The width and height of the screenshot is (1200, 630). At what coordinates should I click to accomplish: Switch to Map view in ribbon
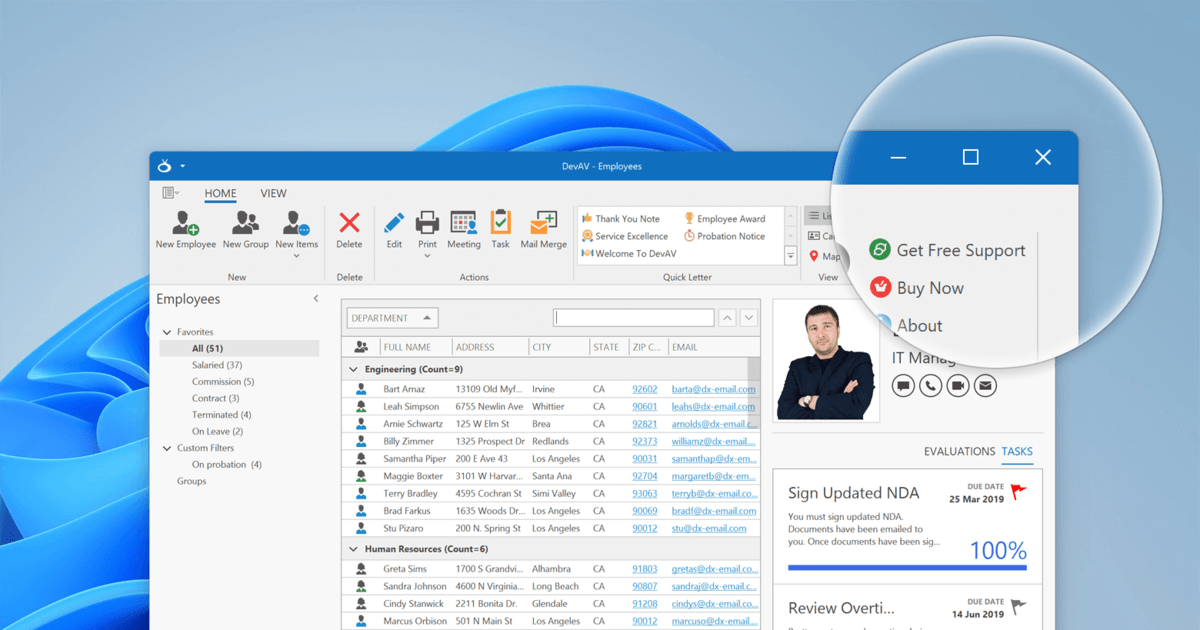[x=823, y=257]
